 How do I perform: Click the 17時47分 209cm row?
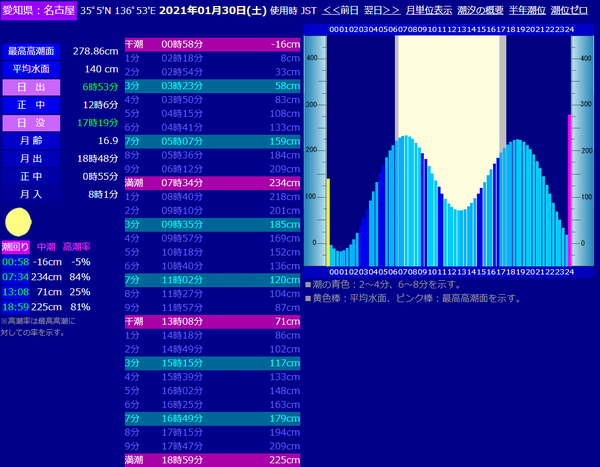click(212, 446)
